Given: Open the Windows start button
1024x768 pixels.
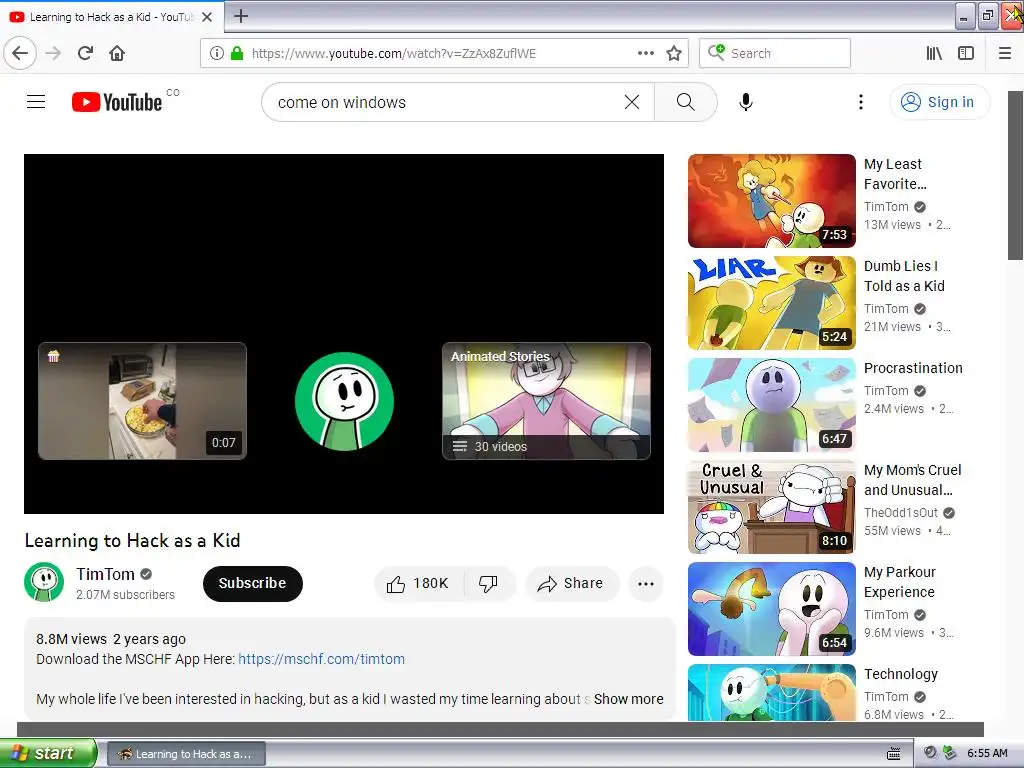Looking at the screenshot, I should (48, 753).
